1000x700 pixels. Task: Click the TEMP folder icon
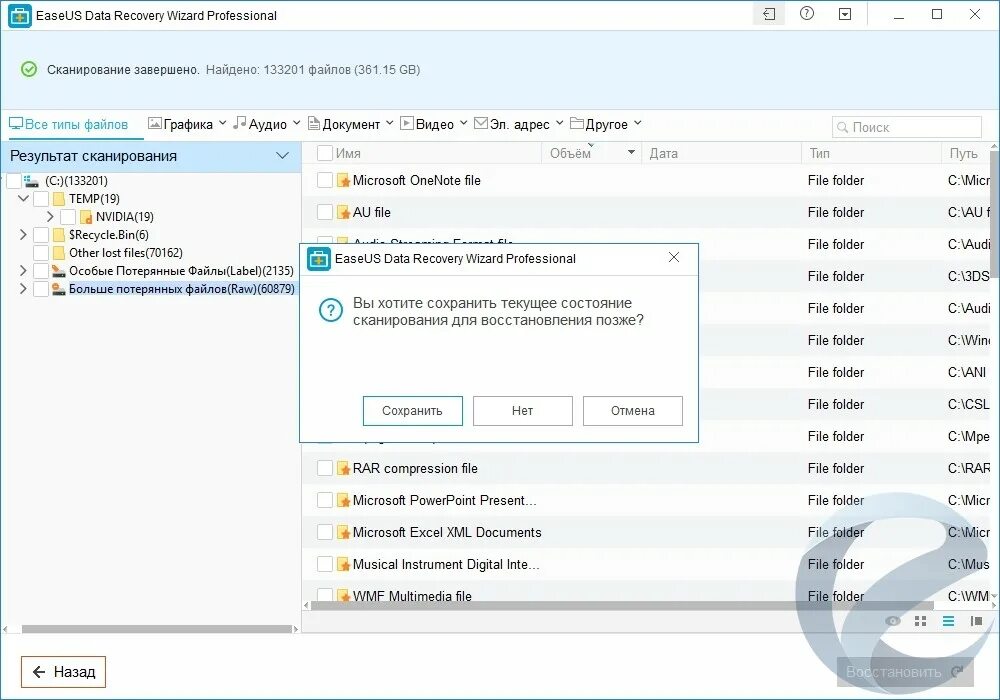pos(59,199)
